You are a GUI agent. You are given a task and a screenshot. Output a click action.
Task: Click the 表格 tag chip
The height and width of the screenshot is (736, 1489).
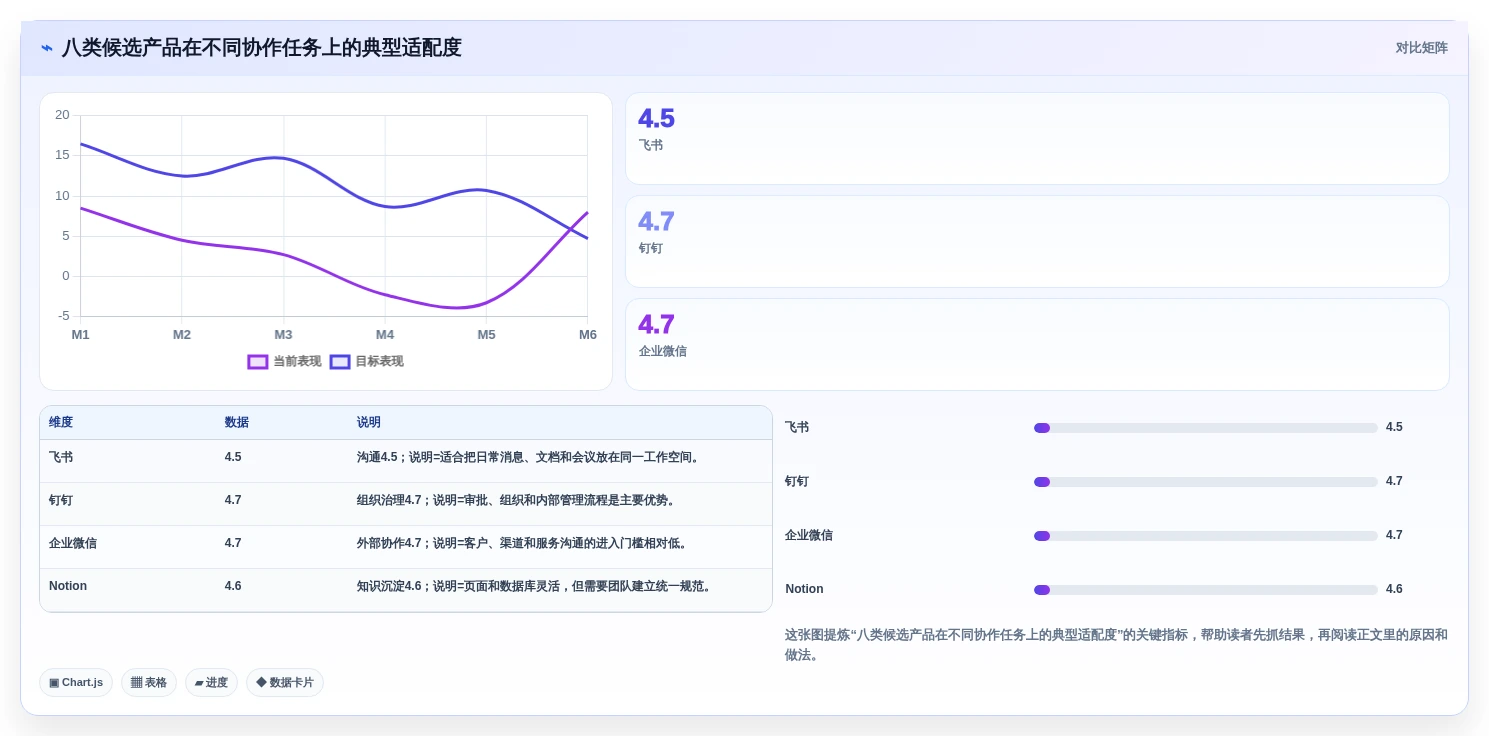tap(149, 682)
